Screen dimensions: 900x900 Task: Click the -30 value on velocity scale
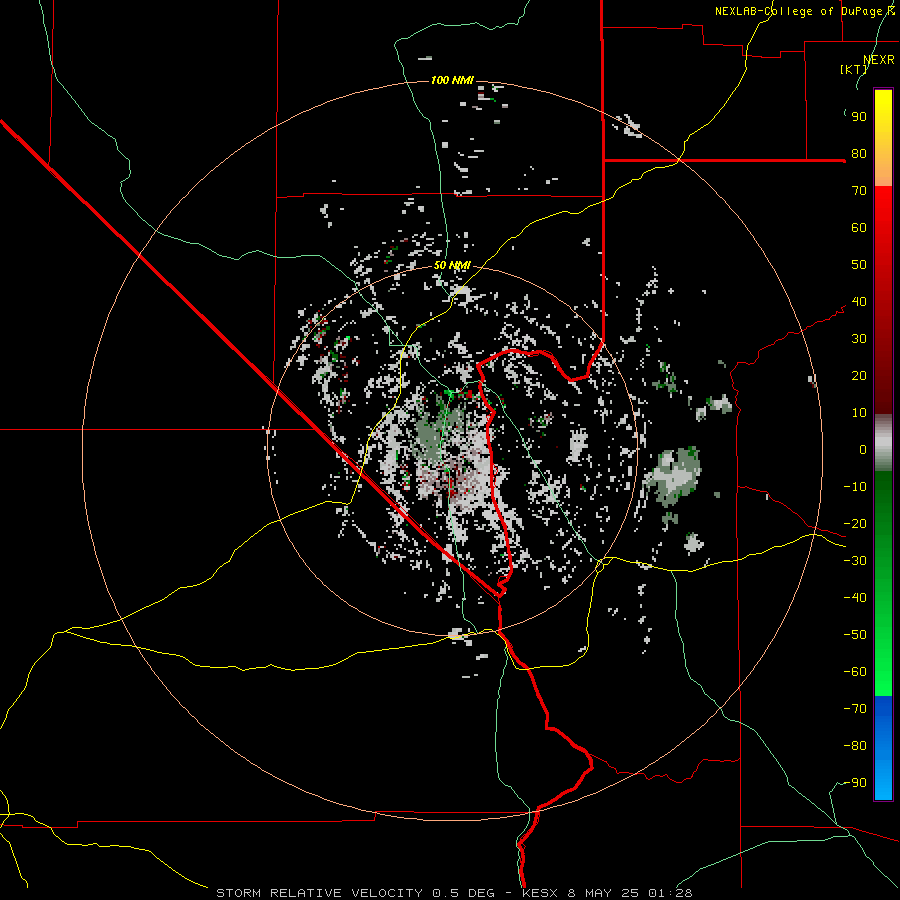(855, 561)
